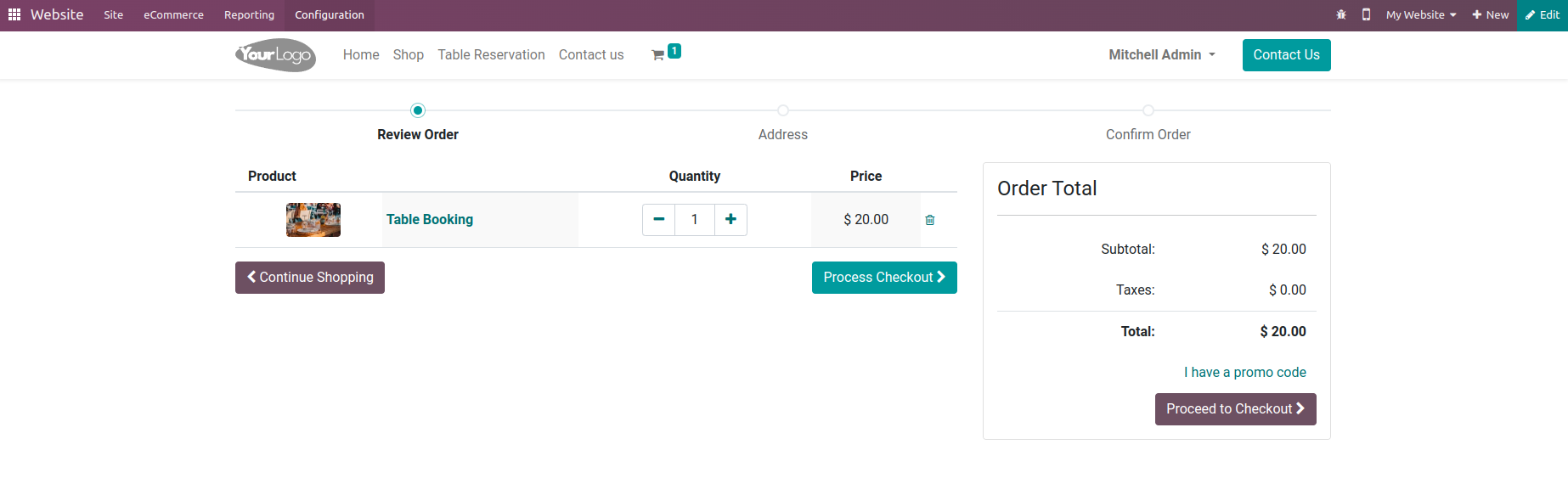Open the Mitchell Admin user dropdown
Viewport: 1568px width, 495px height.
pyautogui.click(x=1162, y=55)
